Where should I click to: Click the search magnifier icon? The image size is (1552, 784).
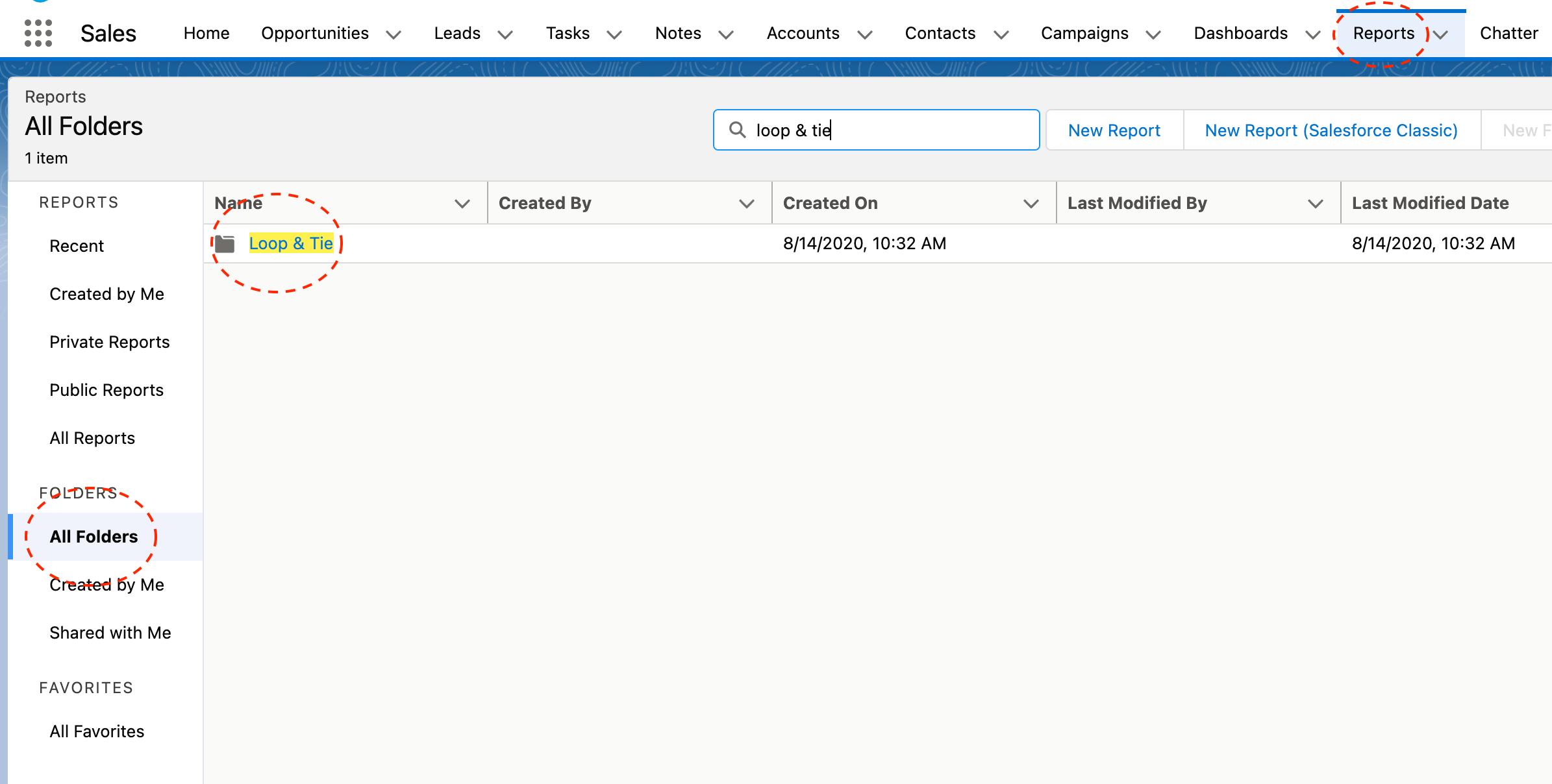(x=737, y=130)
